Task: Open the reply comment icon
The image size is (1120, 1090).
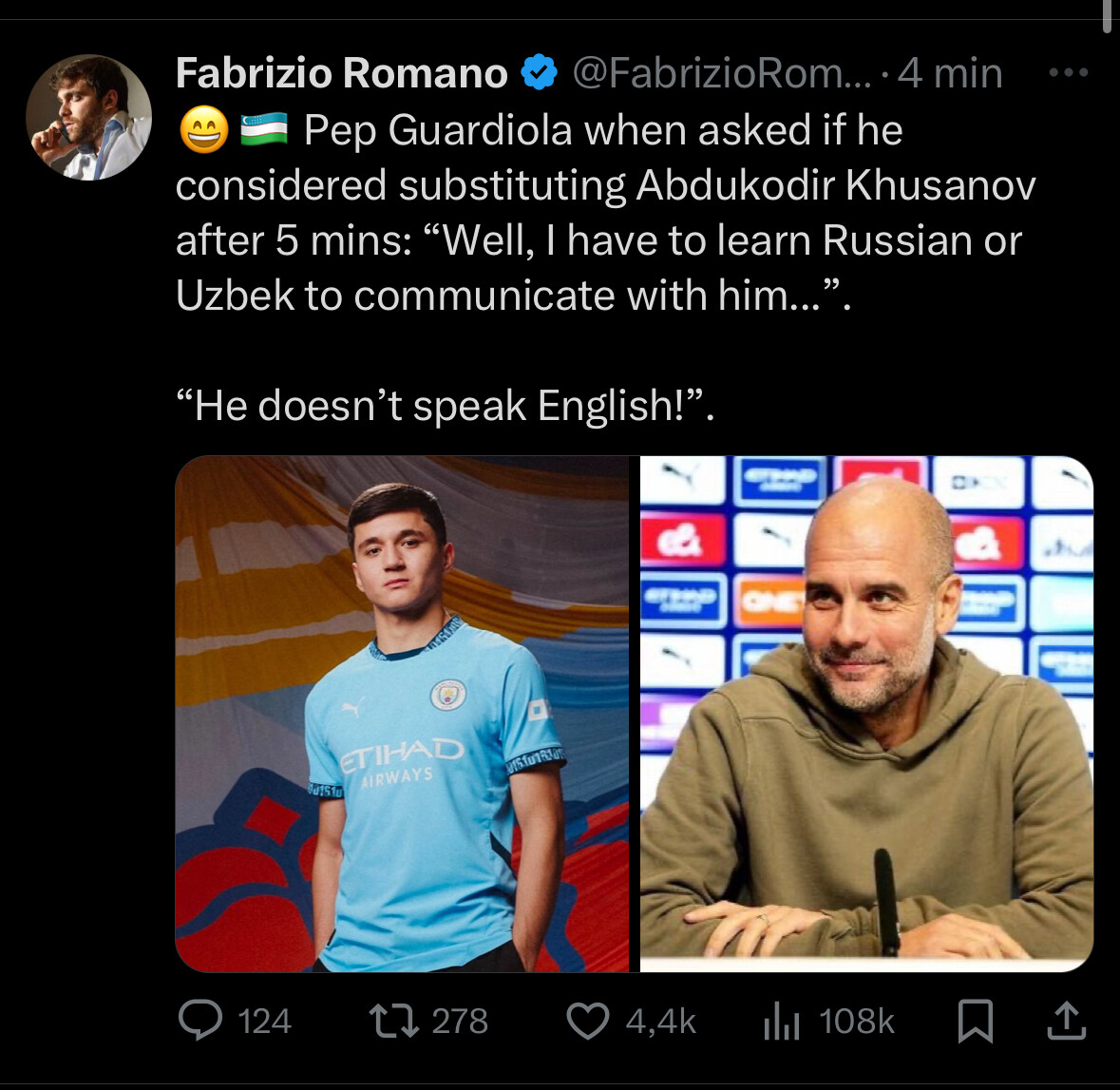Action: (x=200, y=1020)
